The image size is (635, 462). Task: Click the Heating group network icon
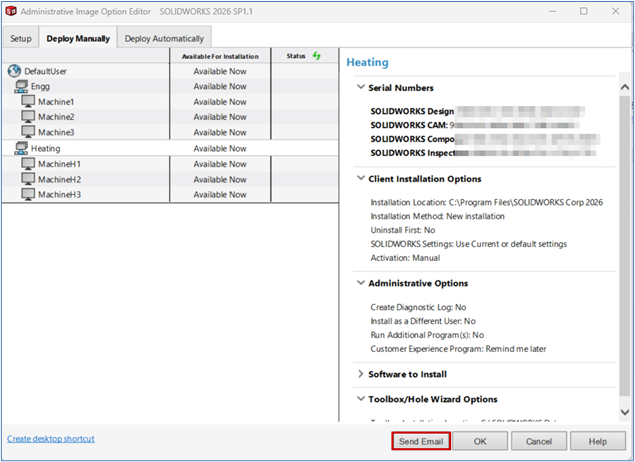click(21, 148)
